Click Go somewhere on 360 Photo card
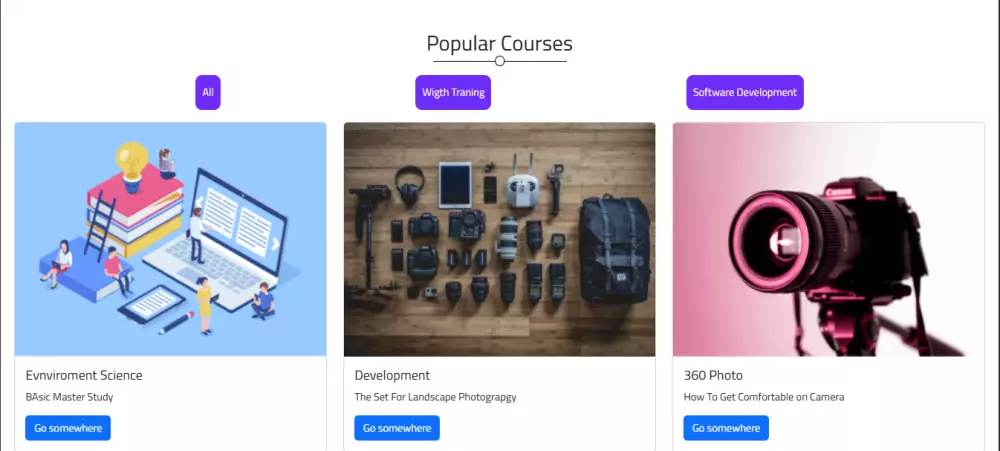1000x451 pixels. click(726, 428)
